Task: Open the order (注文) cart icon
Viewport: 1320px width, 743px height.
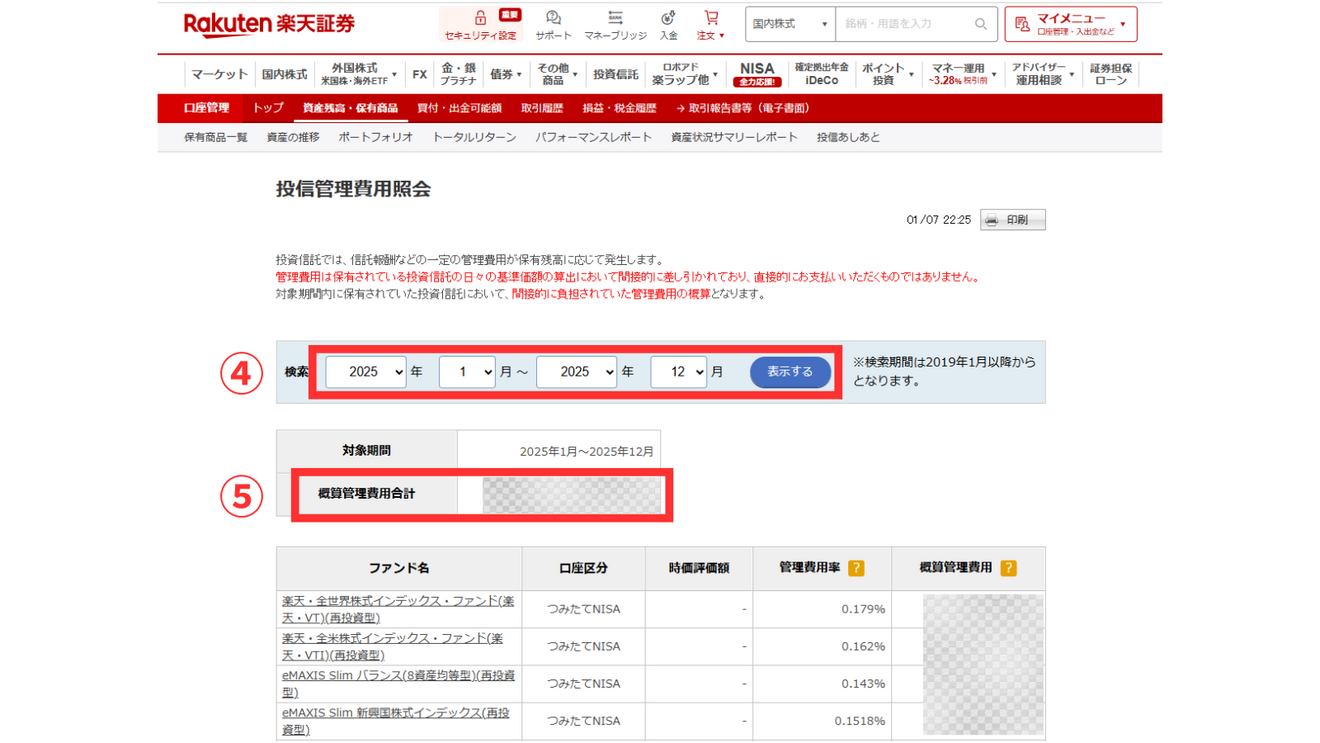Action: point(711,18)
